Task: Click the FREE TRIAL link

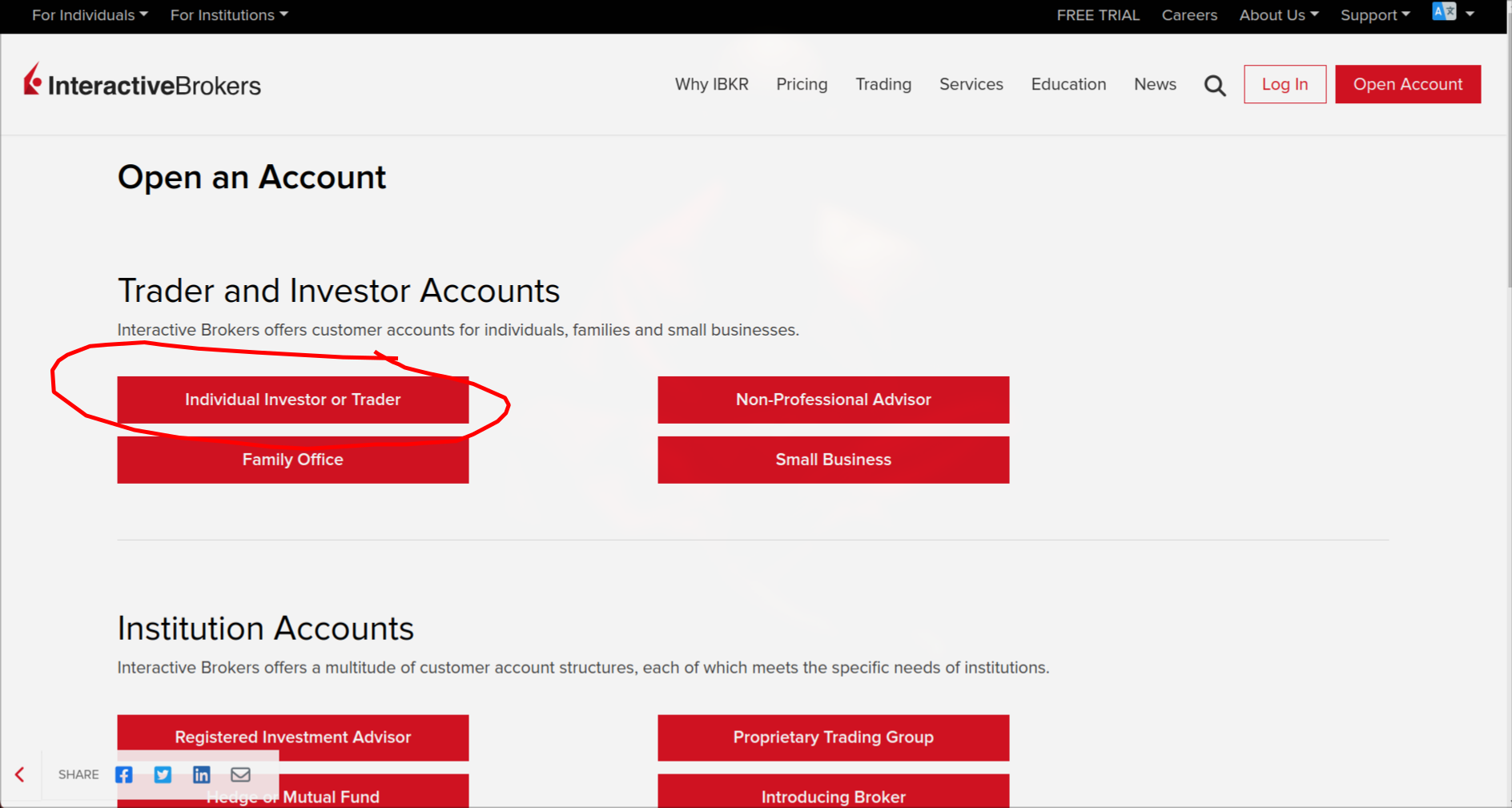Action: 1098,15
